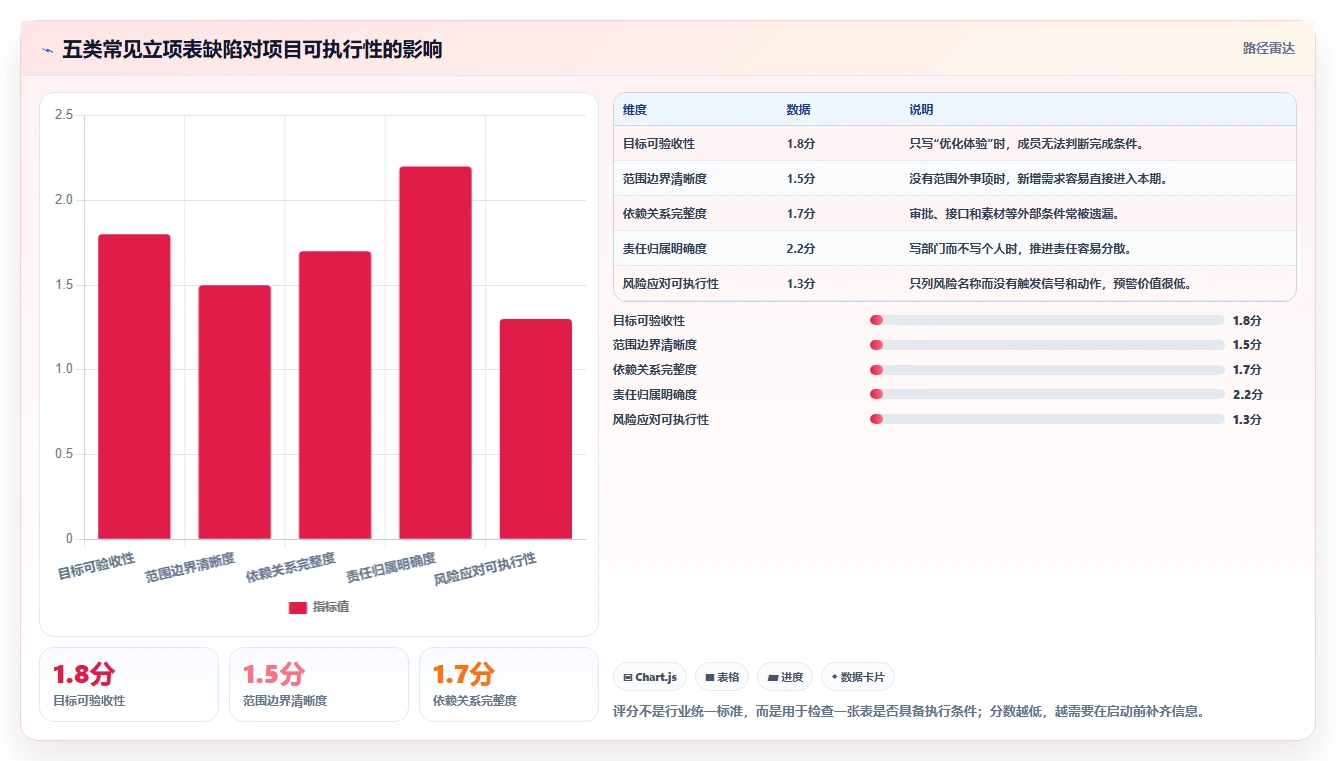Click the 2.2分 value in the table
Viewport: 1336px width, 761px height.
point(801,249)
